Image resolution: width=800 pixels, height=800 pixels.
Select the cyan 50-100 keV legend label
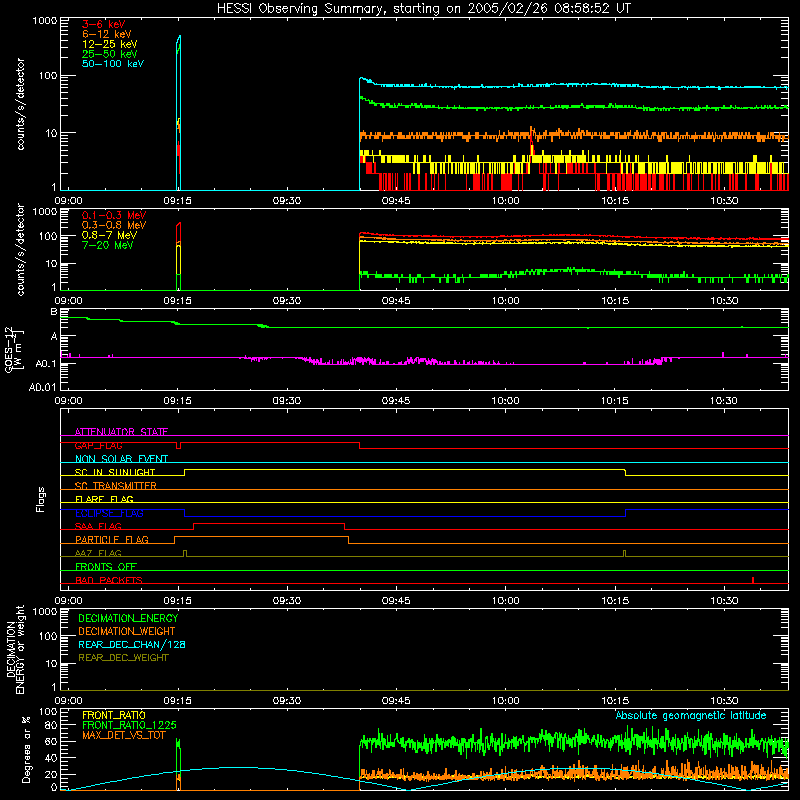[x=113, y=64]
